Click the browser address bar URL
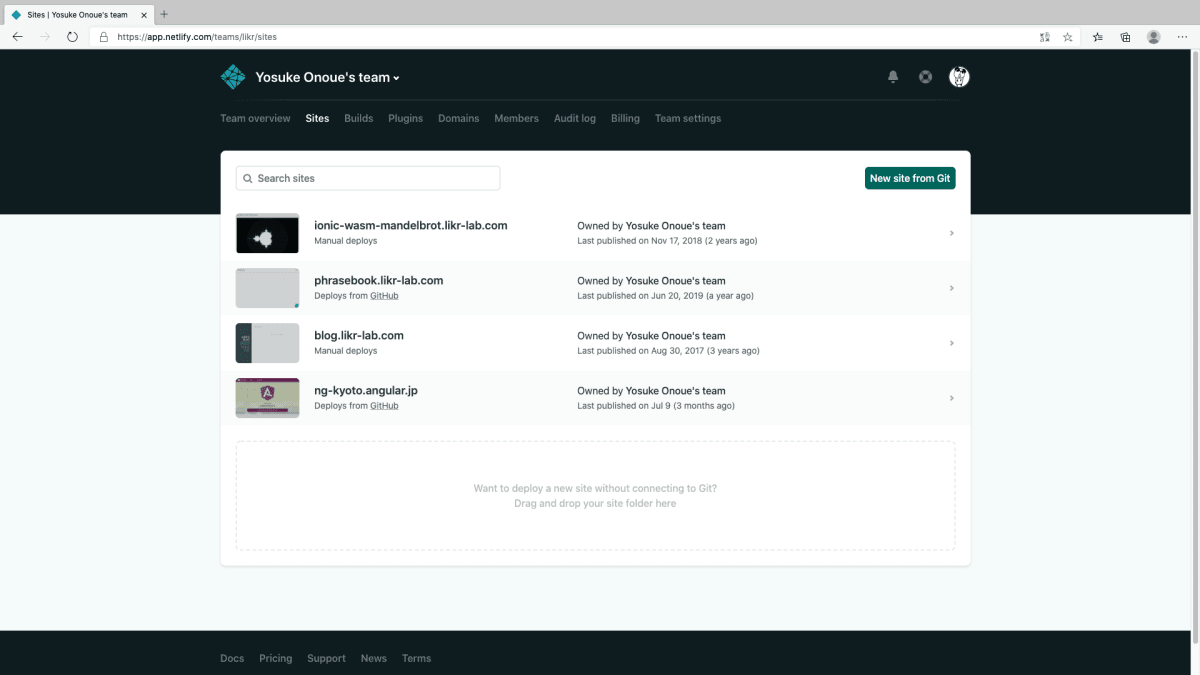Viewport: 1200px width, 675px height. coord(197,37)
